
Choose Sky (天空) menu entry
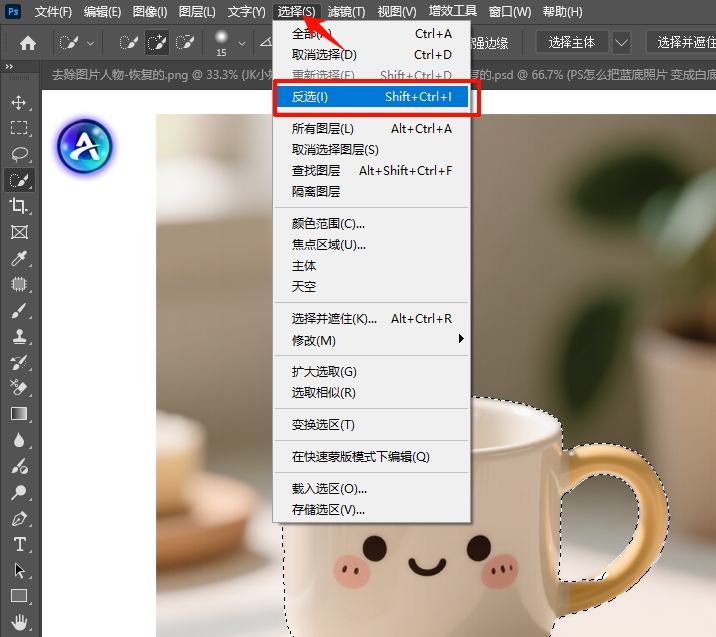372,287
